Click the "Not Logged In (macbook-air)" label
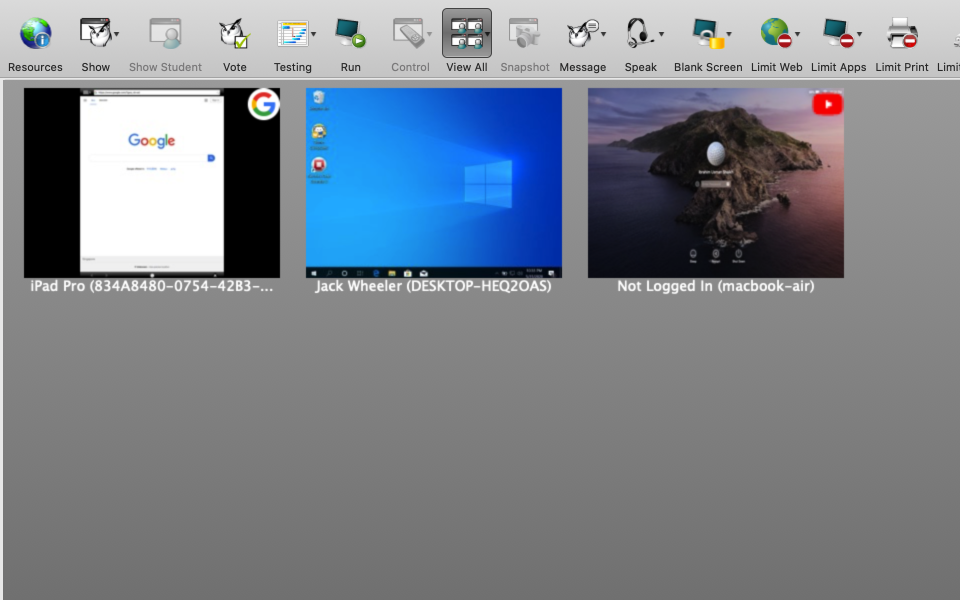960x600 pixels. [715, 286]
